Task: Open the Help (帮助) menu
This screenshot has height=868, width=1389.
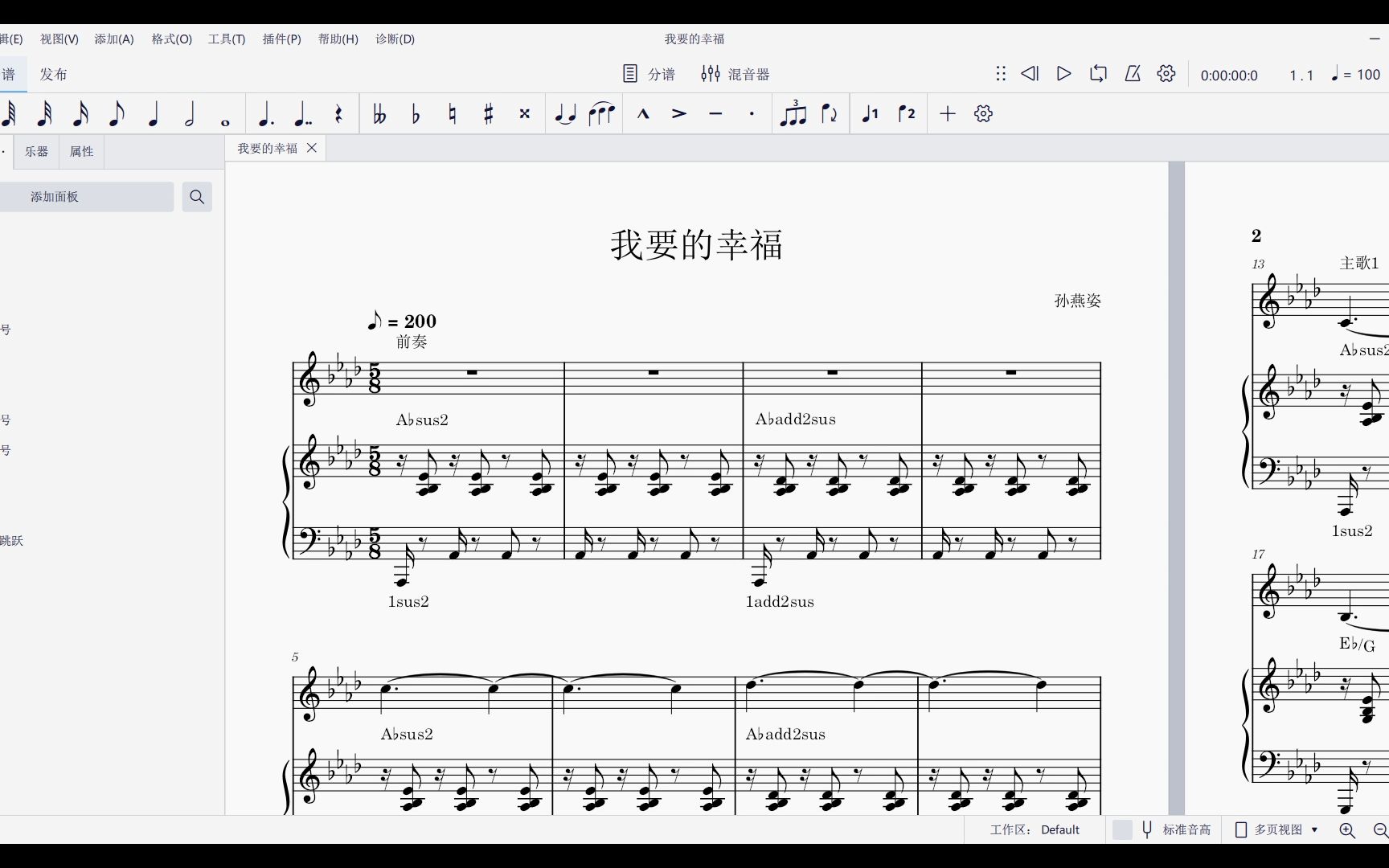Action: tap(338, 39)
